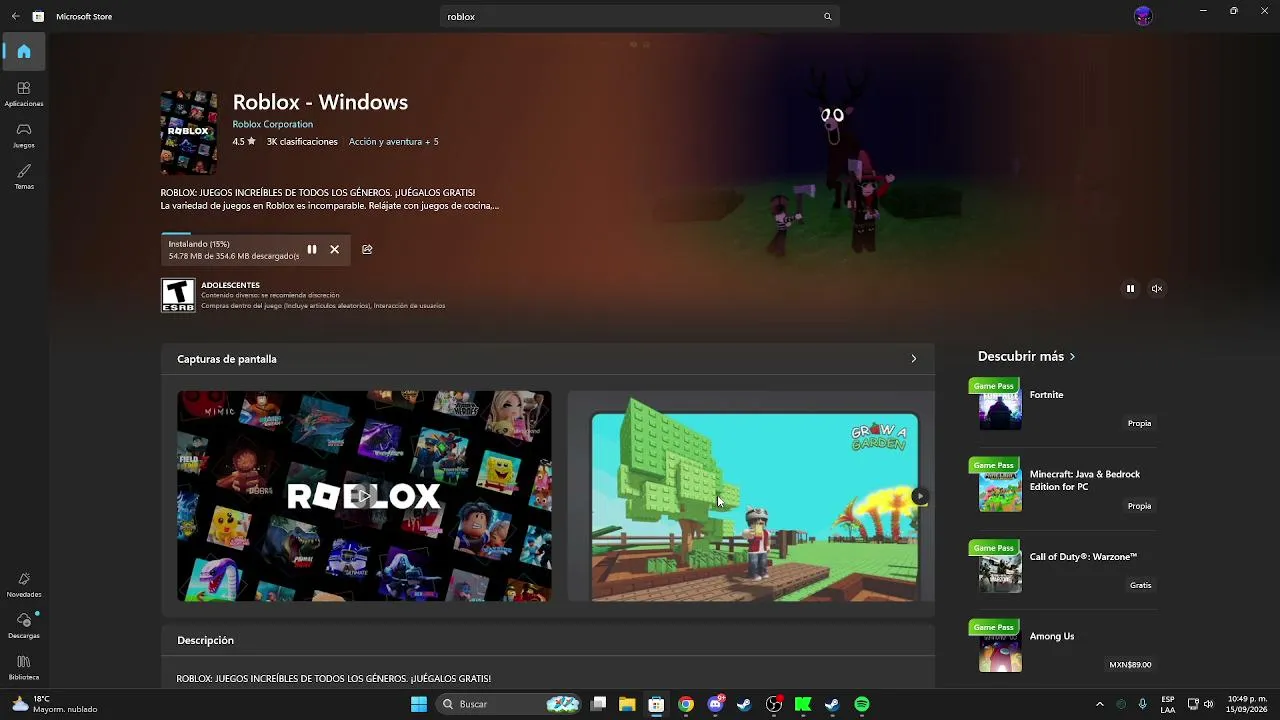Open Biblioteca in the sidebar
The image size is (1280, 720).
(24, 668)
